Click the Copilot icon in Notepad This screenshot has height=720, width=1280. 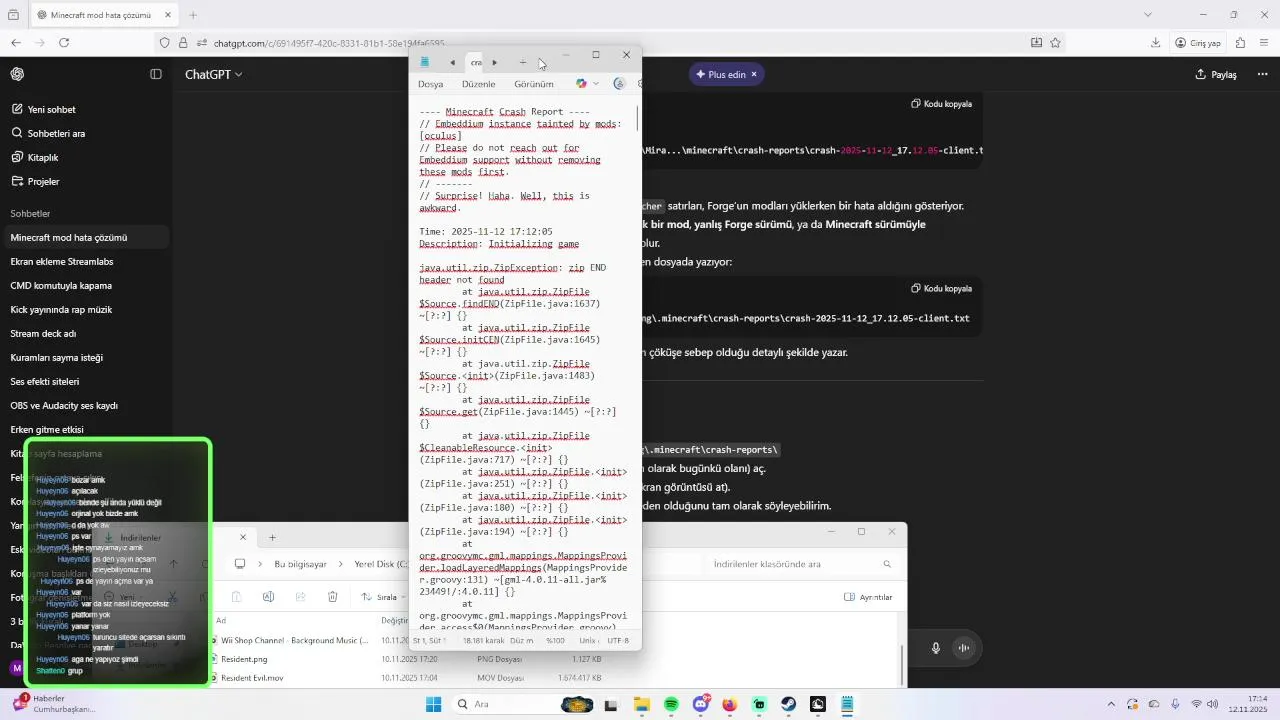581,84
